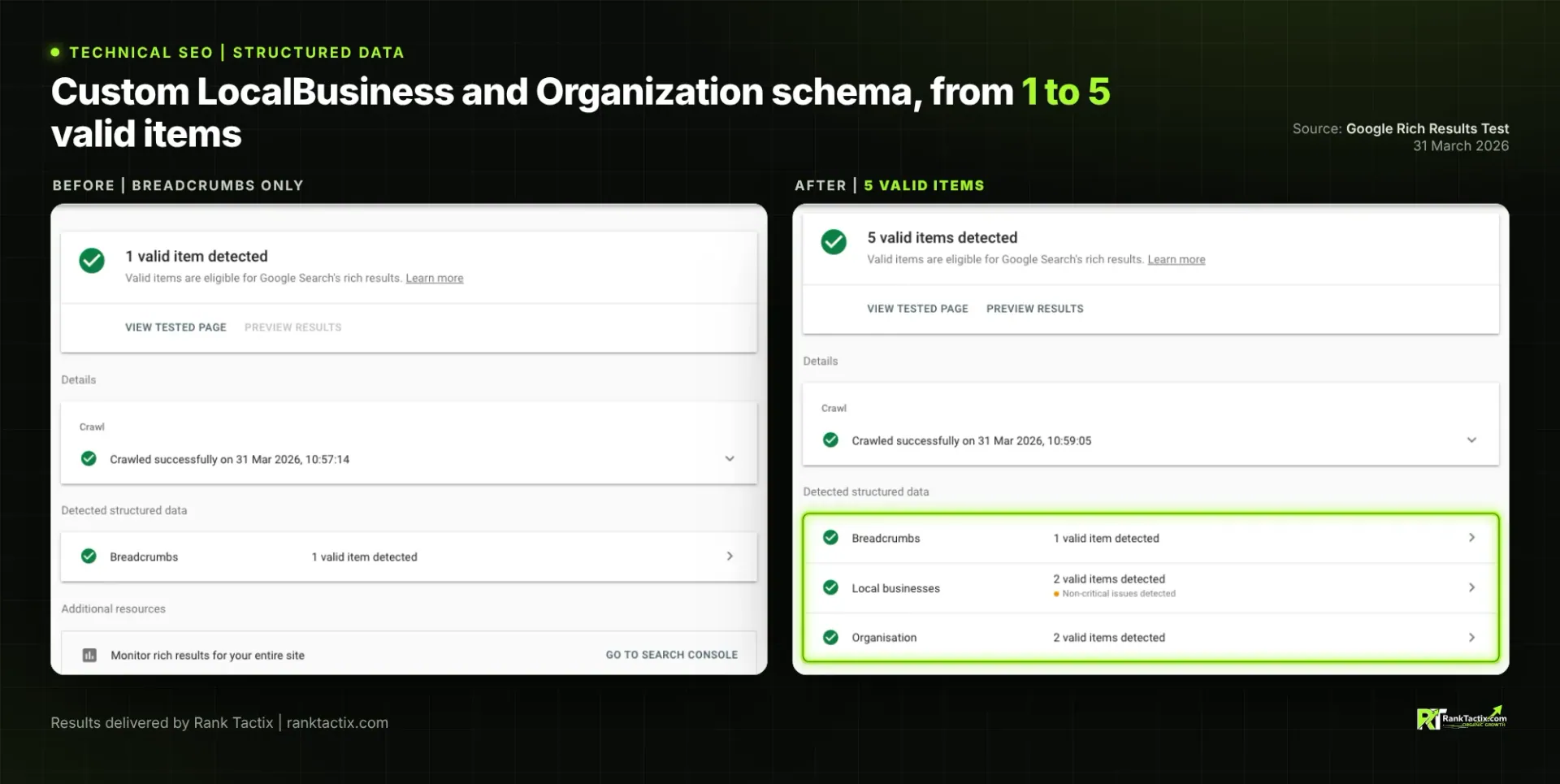Click the Breadcrumbs check icon in Before panel

(x=89, y=557)
